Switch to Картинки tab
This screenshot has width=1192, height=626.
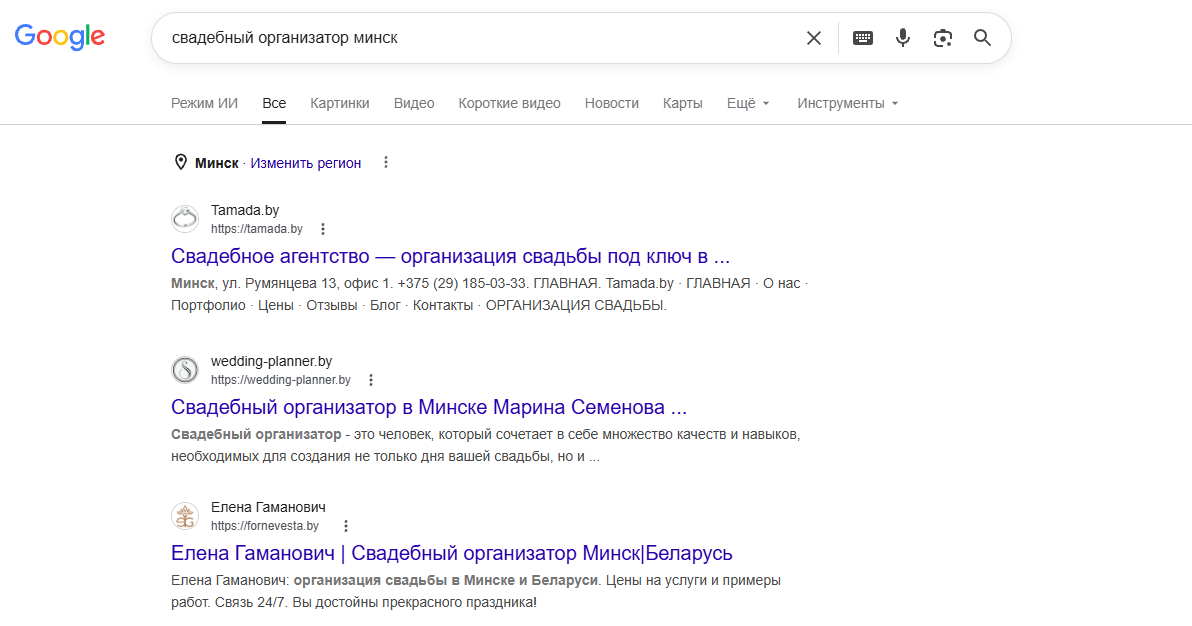coord(340,103)
